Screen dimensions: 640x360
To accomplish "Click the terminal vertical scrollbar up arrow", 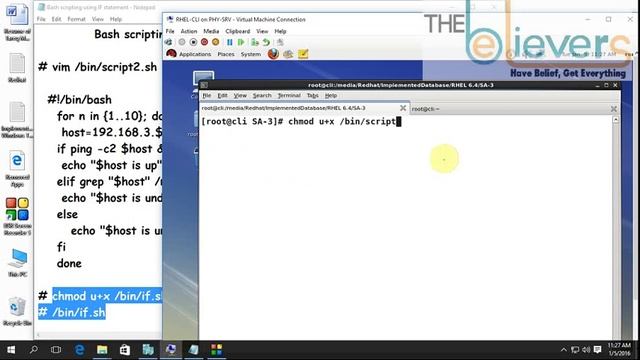I will tap(616, 120).
